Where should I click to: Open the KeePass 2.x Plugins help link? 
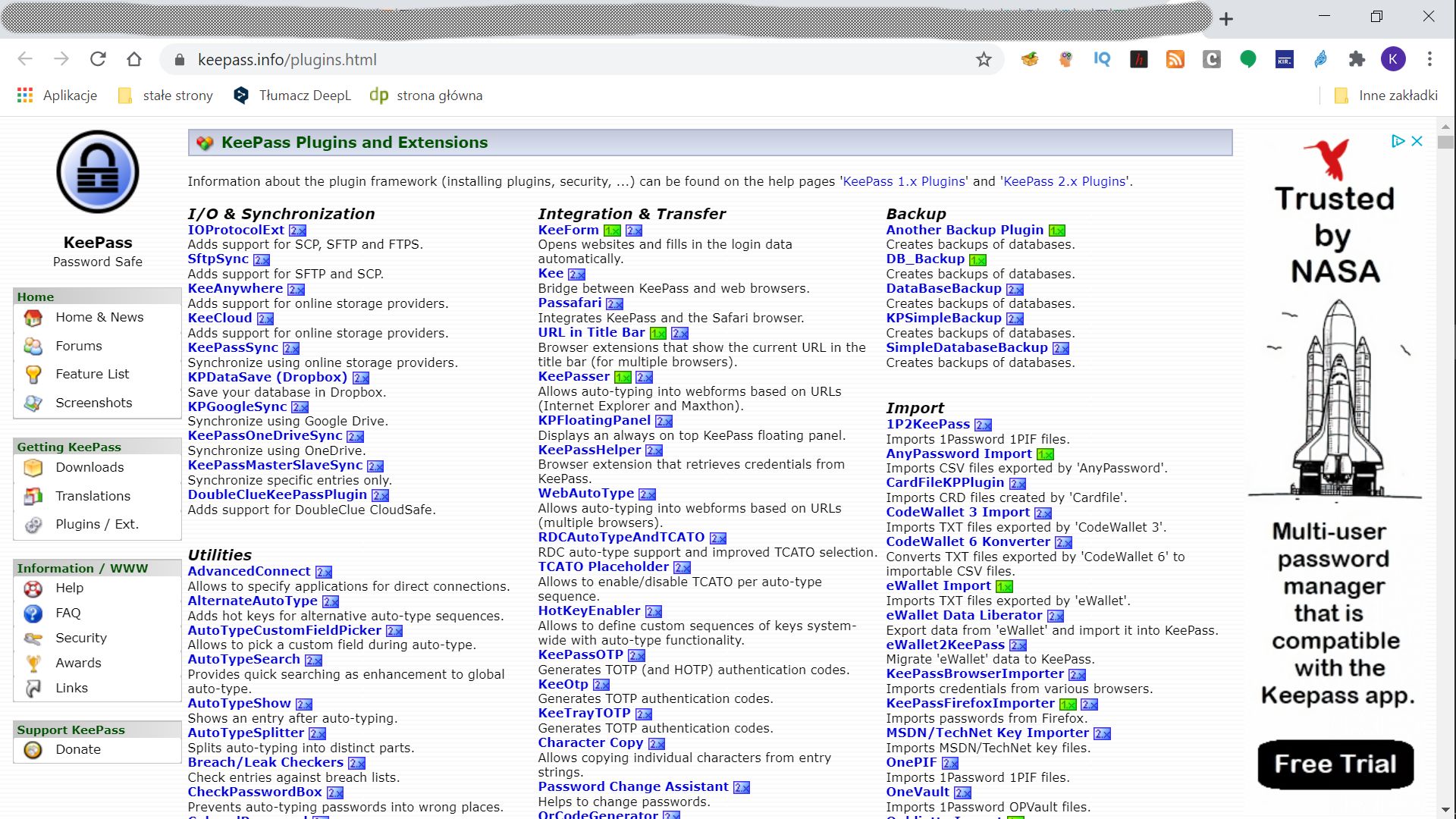[1064, 181]
